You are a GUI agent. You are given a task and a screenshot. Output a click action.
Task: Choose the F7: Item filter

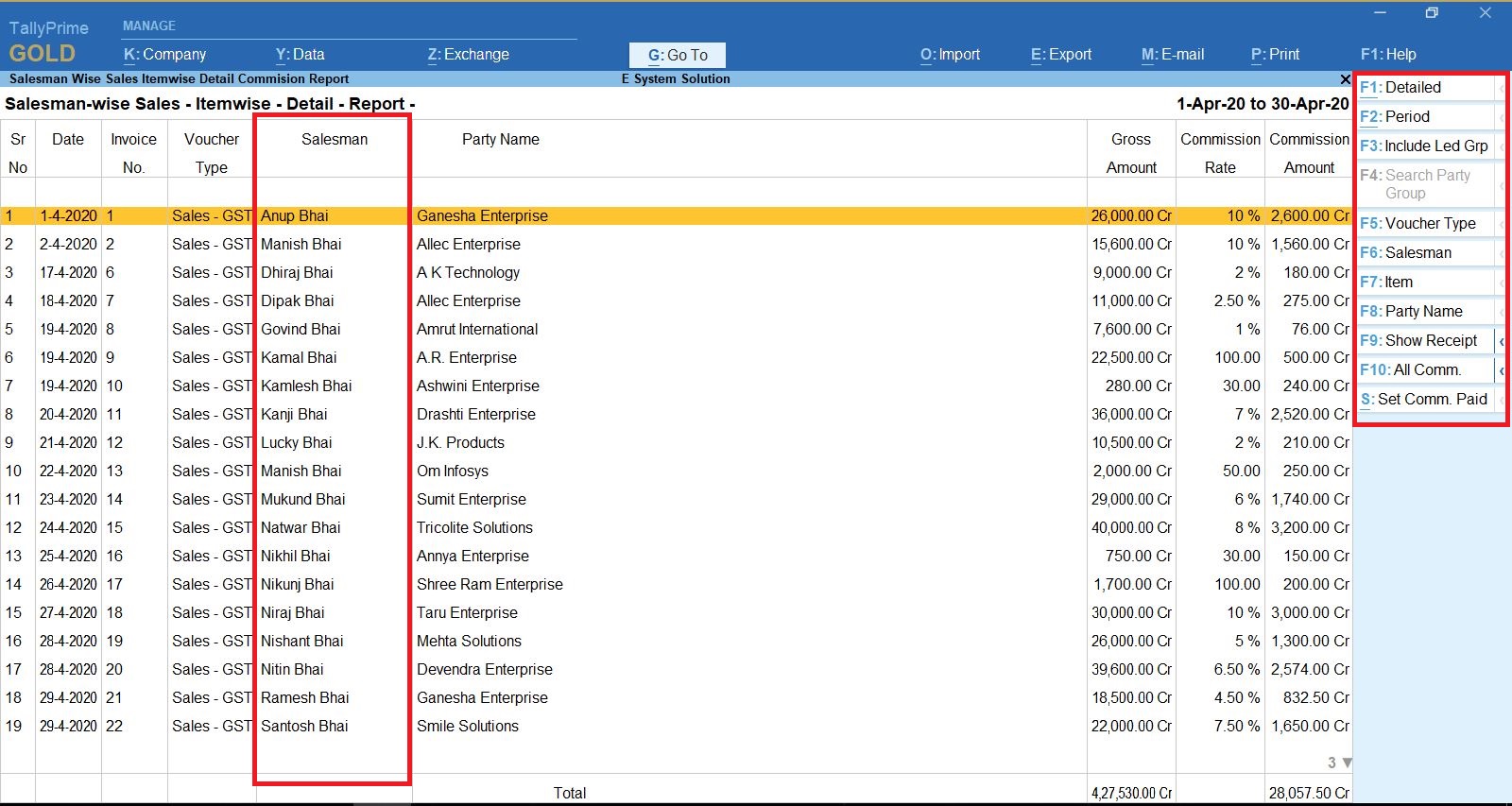[1425, 283]
